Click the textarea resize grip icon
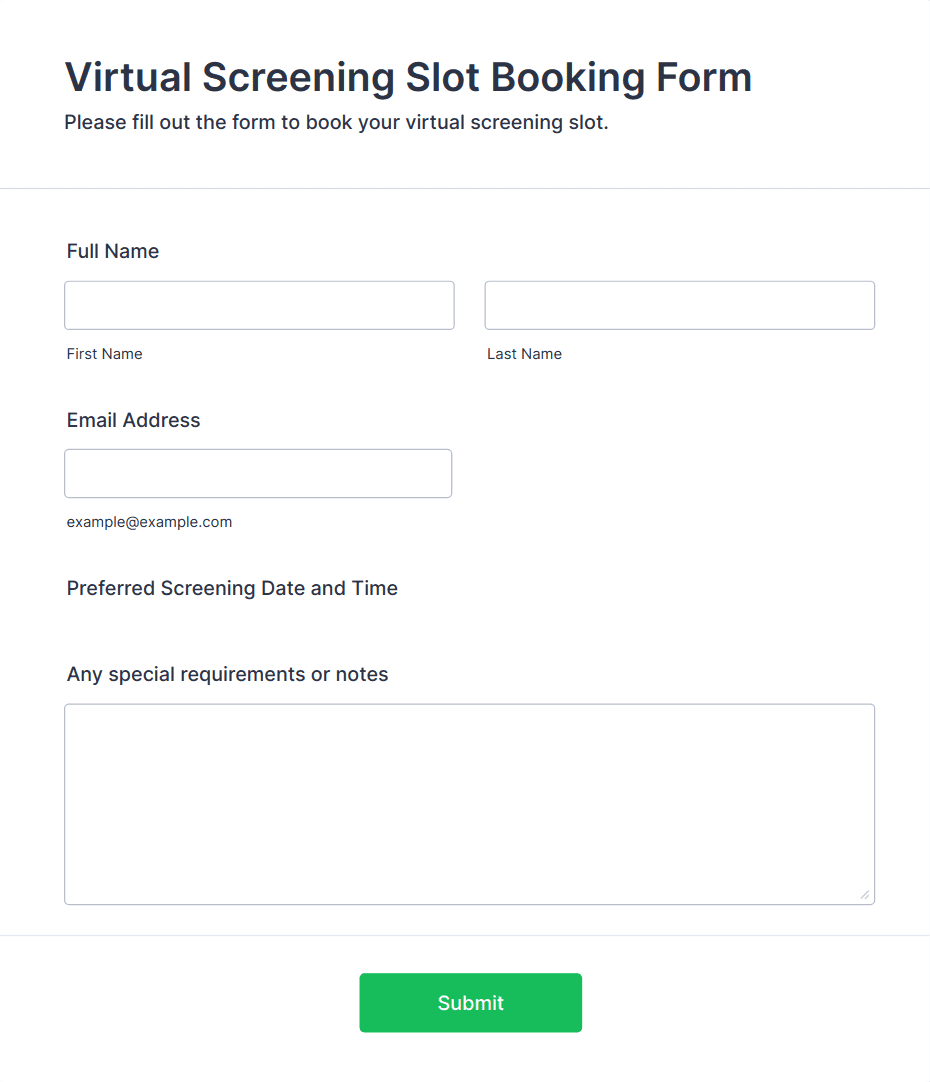 [x=865, y=895]
